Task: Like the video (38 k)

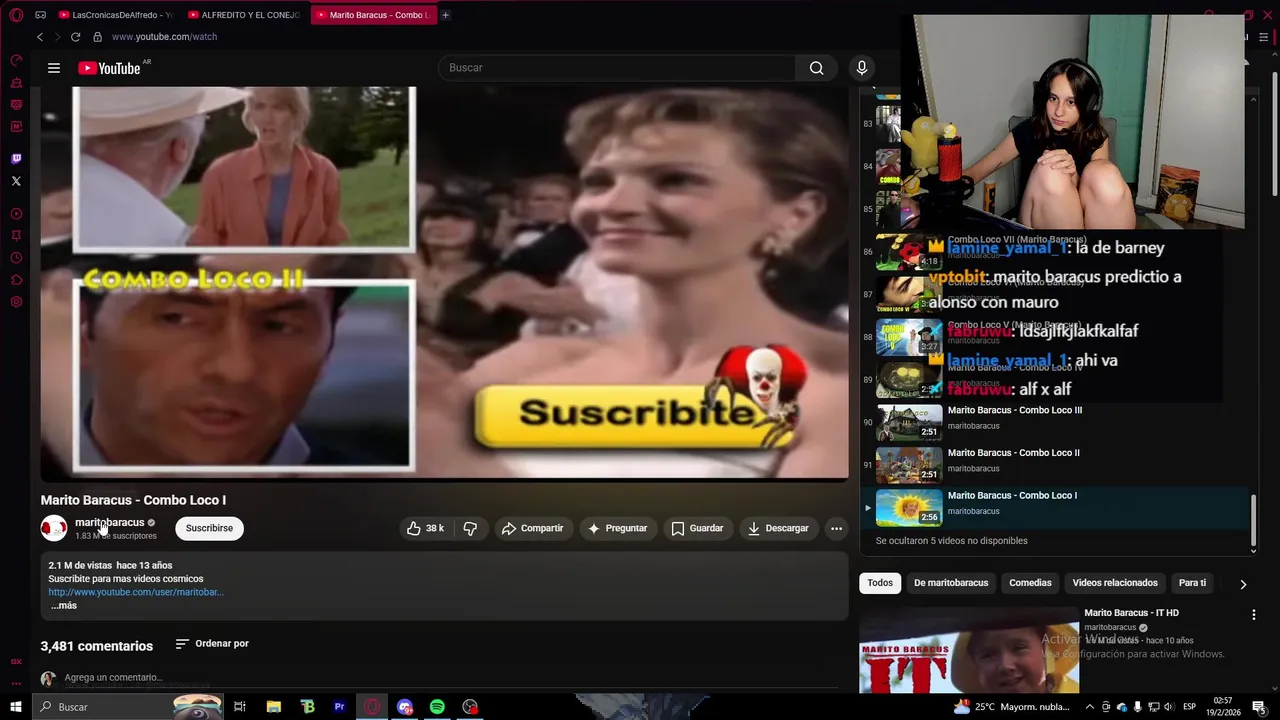Action: pyautogui.click(x=425, y=528)
